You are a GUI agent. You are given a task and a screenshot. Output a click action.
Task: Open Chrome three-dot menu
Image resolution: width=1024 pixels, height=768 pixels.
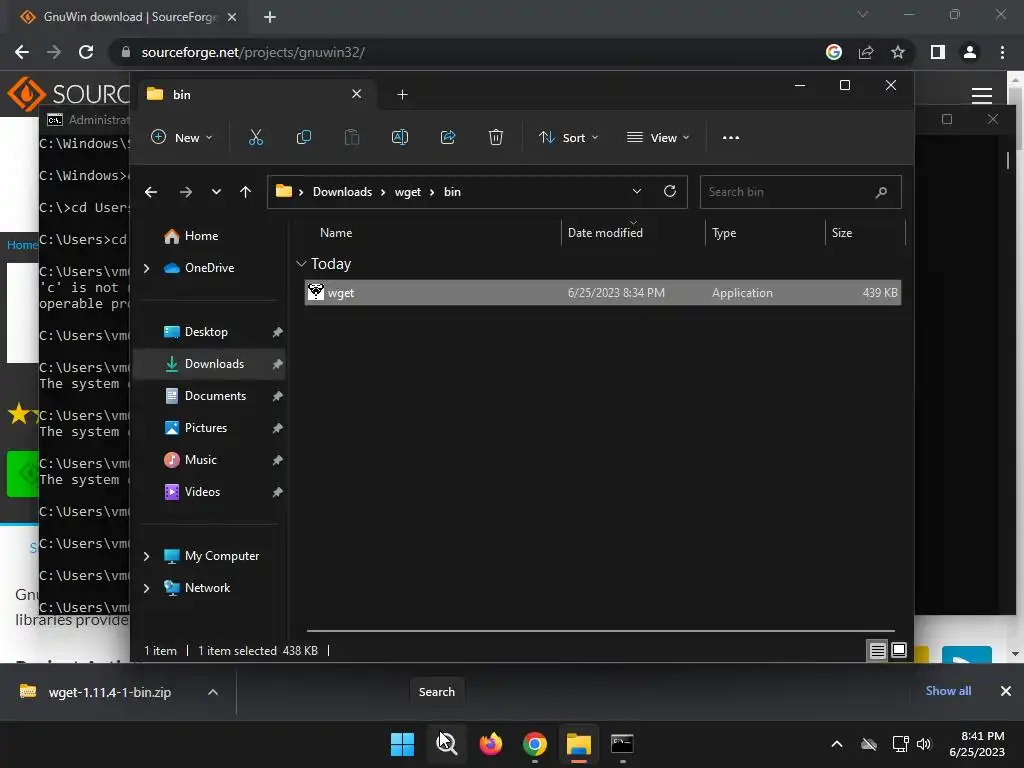[x=1002, y=52]
